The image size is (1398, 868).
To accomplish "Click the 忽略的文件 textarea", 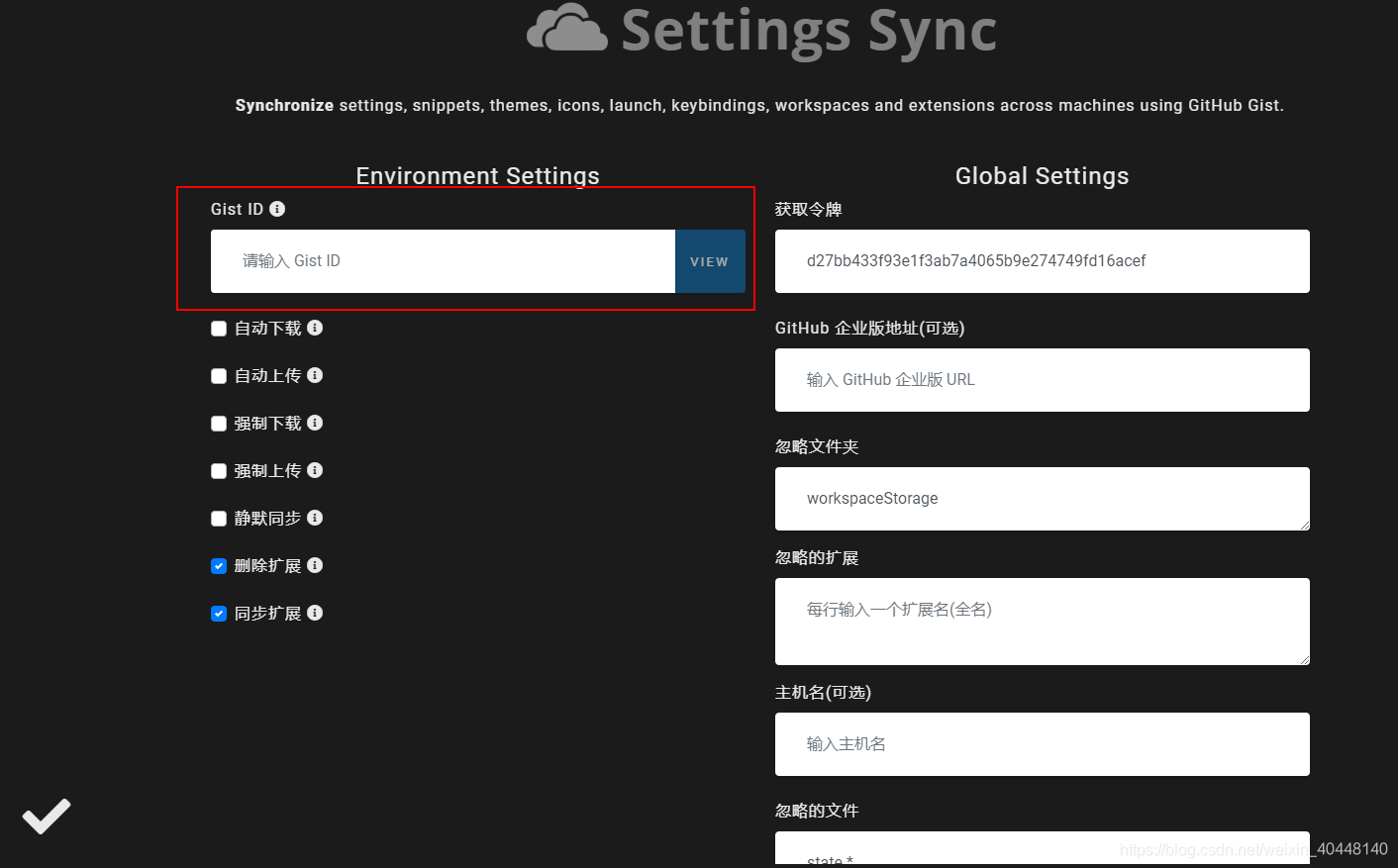I will point(1043,848).
